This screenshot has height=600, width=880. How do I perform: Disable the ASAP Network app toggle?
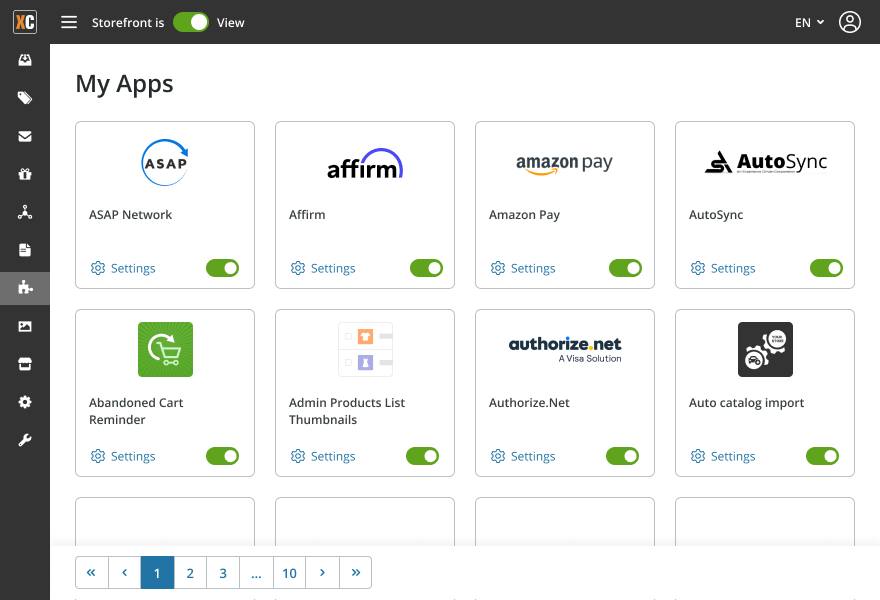[x=222, y=268]
